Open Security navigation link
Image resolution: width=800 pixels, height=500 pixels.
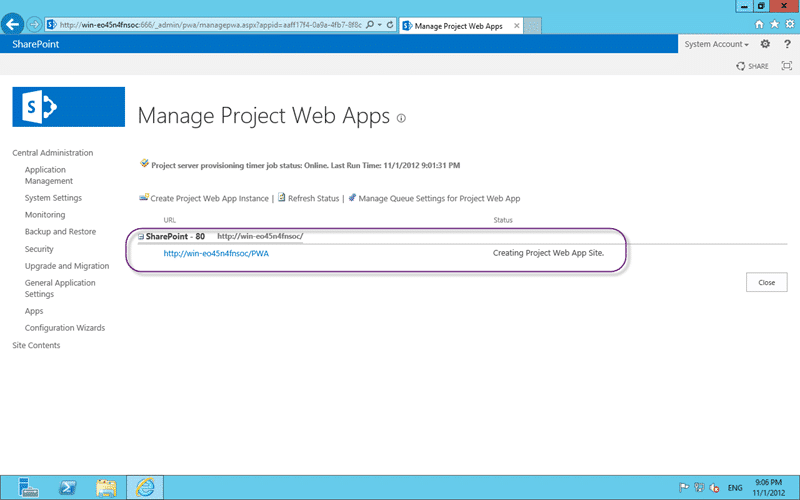pos(39,248)
